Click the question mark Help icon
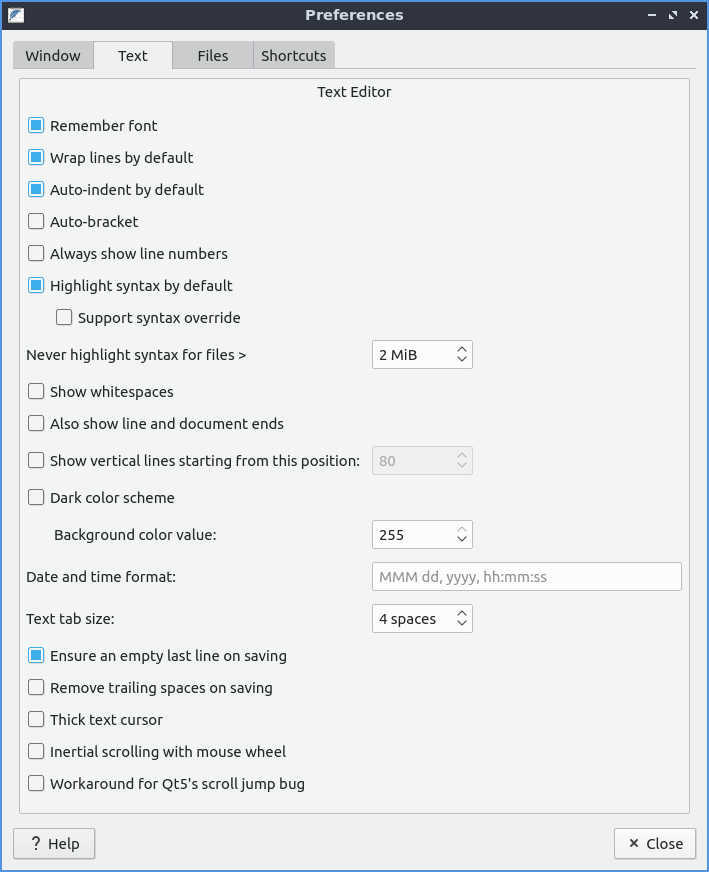This screenshot has height=872, width=709. point(35,844)
